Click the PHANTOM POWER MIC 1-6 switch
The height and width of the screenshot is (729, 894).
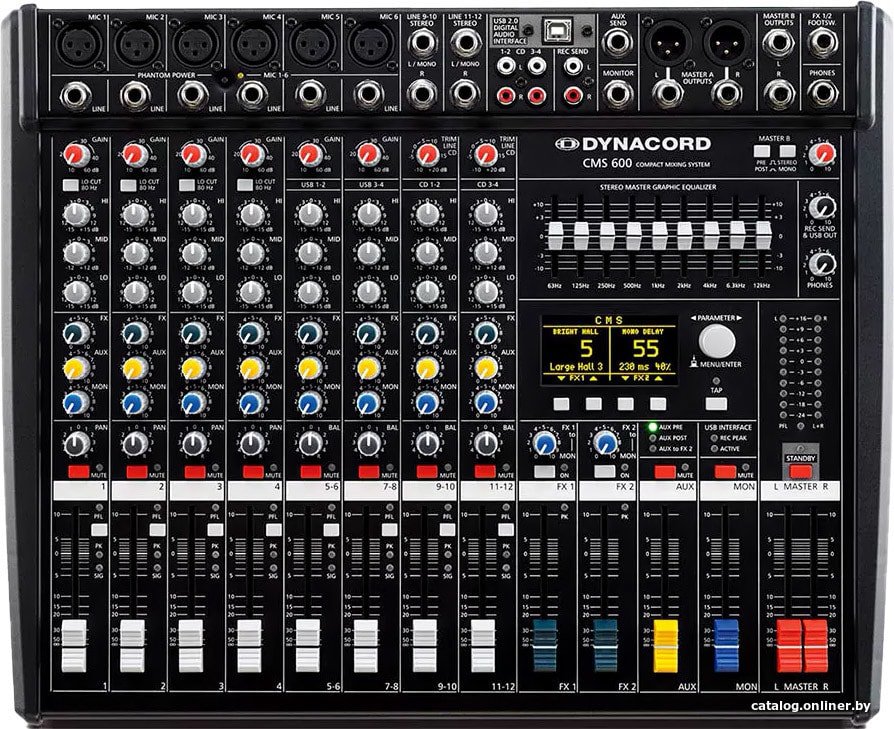pos(226,80)
